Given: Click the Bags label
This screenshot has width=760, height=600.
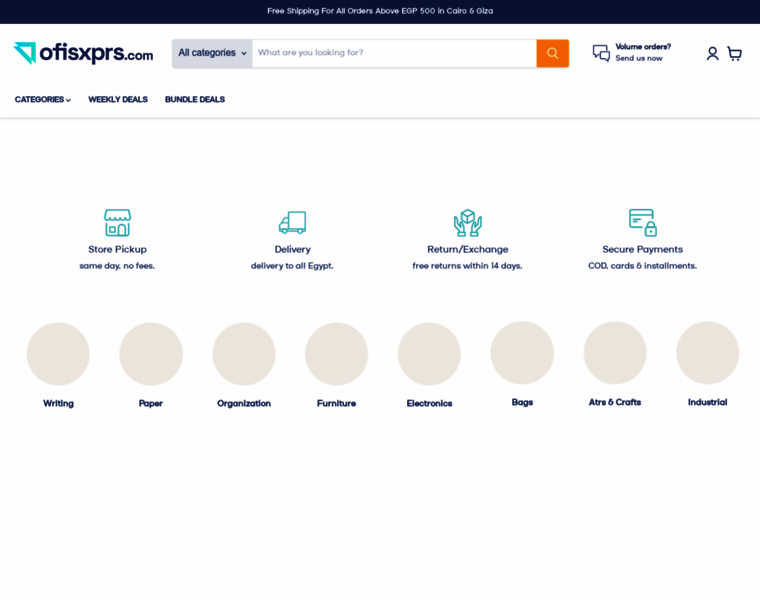Looking at the screenshot, I should 522,402.
